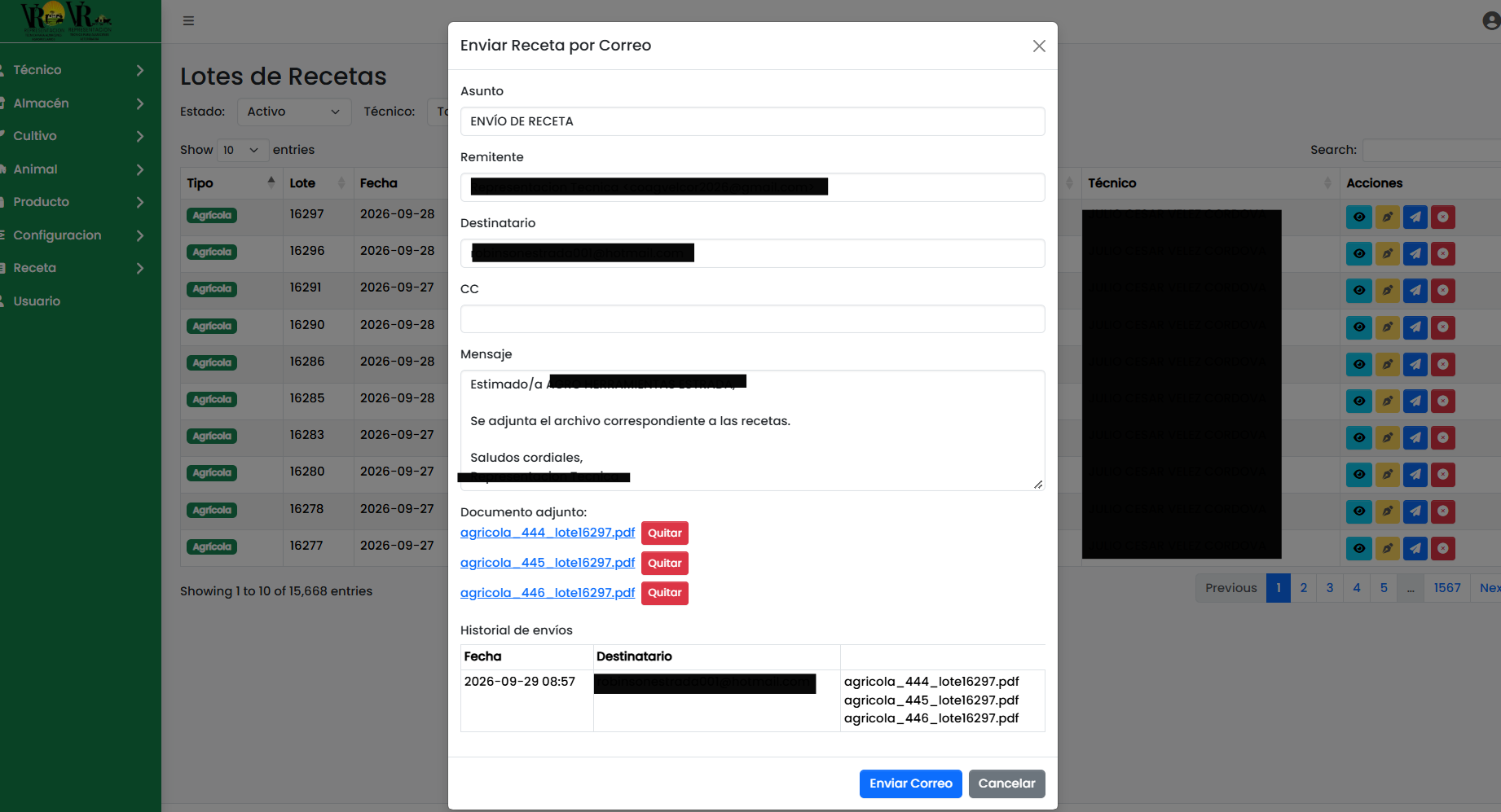Close the Enviar Receta por Correo dialog
The image size is (1501, 812).
pyautogui.click(x=1039, y=46)
